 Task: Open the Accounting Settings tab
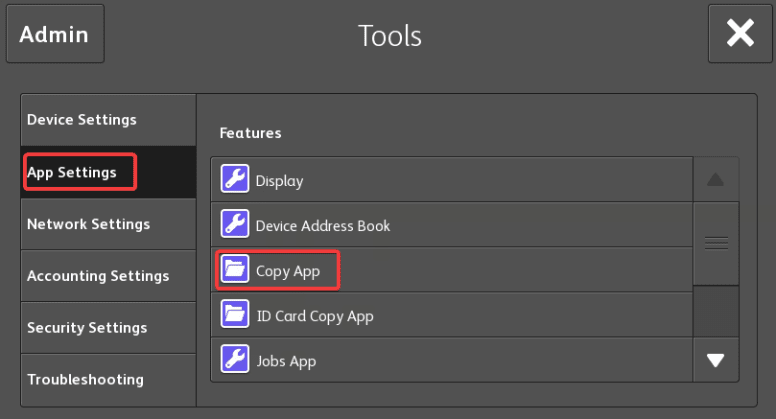coord(98,276)
